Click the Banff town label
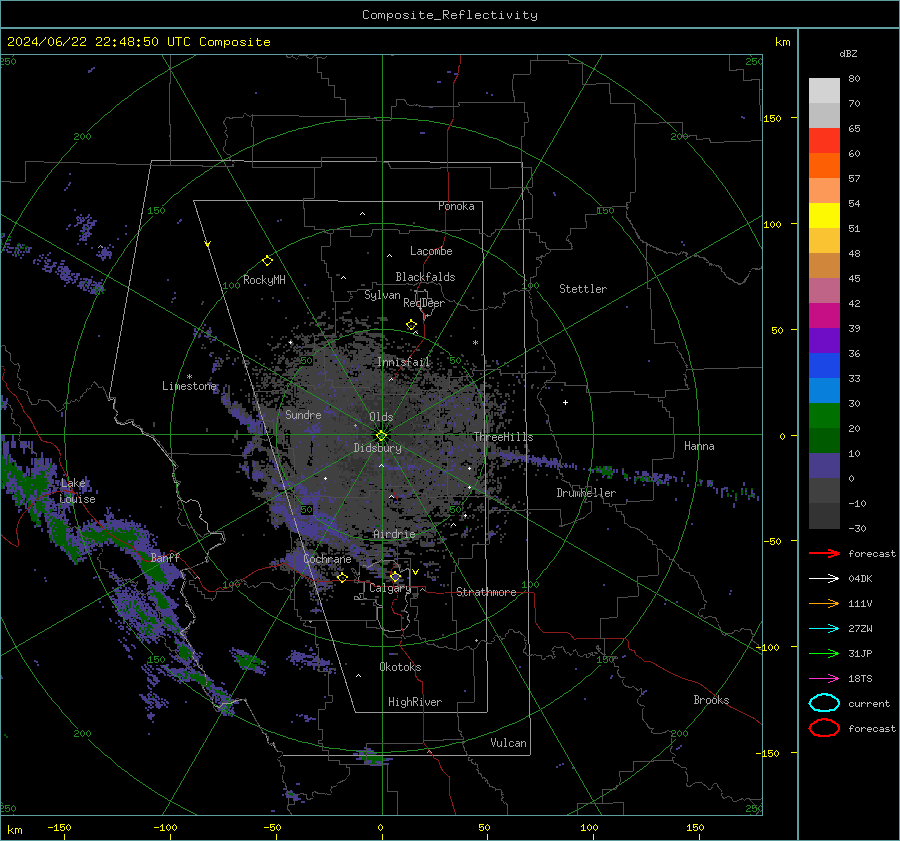Viewport: 900px width, 841px height. (165, 557)
